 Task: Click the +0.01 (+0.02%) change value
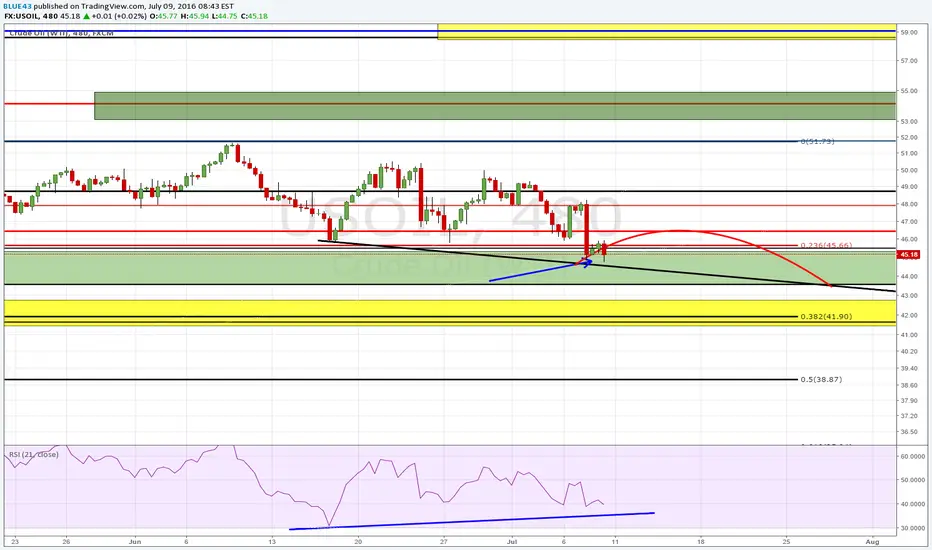119,16
